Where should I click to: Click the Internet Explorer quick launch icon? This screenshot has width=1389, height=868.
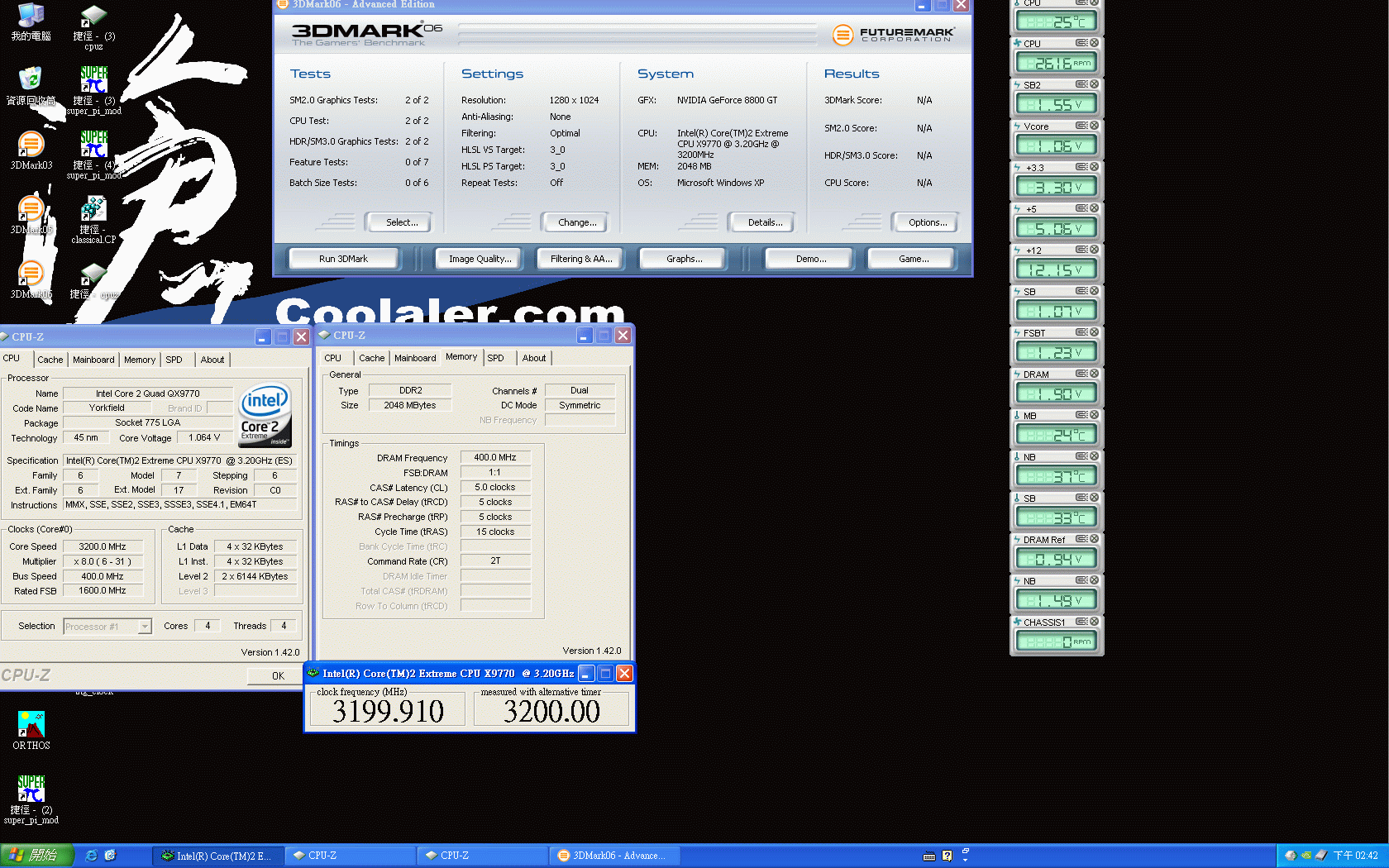pos(91,856)
